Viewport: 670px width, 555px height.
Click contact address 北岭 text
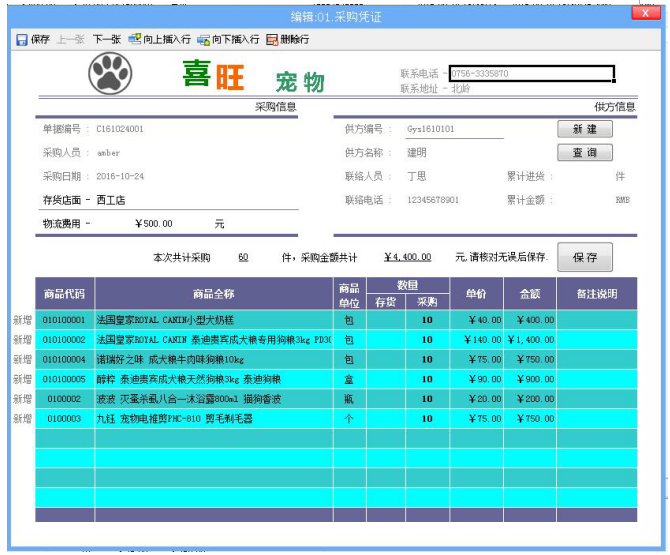[461, 88]
